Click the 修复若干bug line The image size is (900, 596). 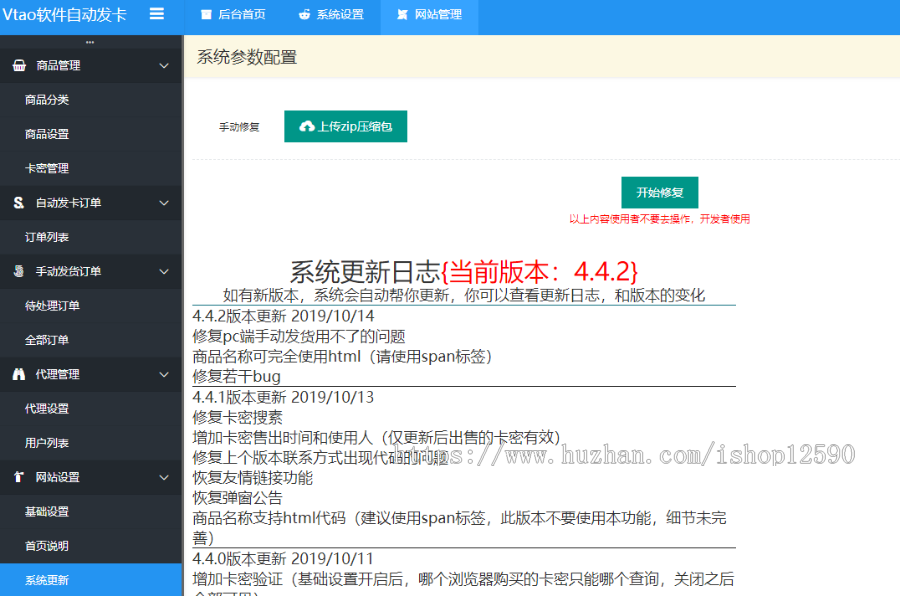236,377
